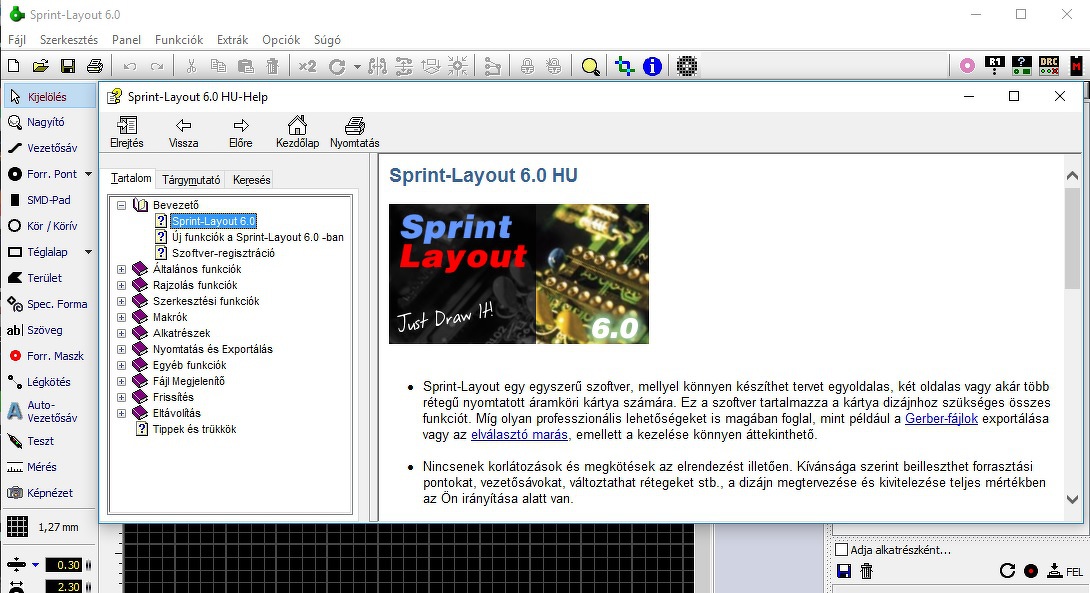Click the rotate arrow icon near FEL
The height and width of the screenshot is (593, 1090).
click(1007, 571)
